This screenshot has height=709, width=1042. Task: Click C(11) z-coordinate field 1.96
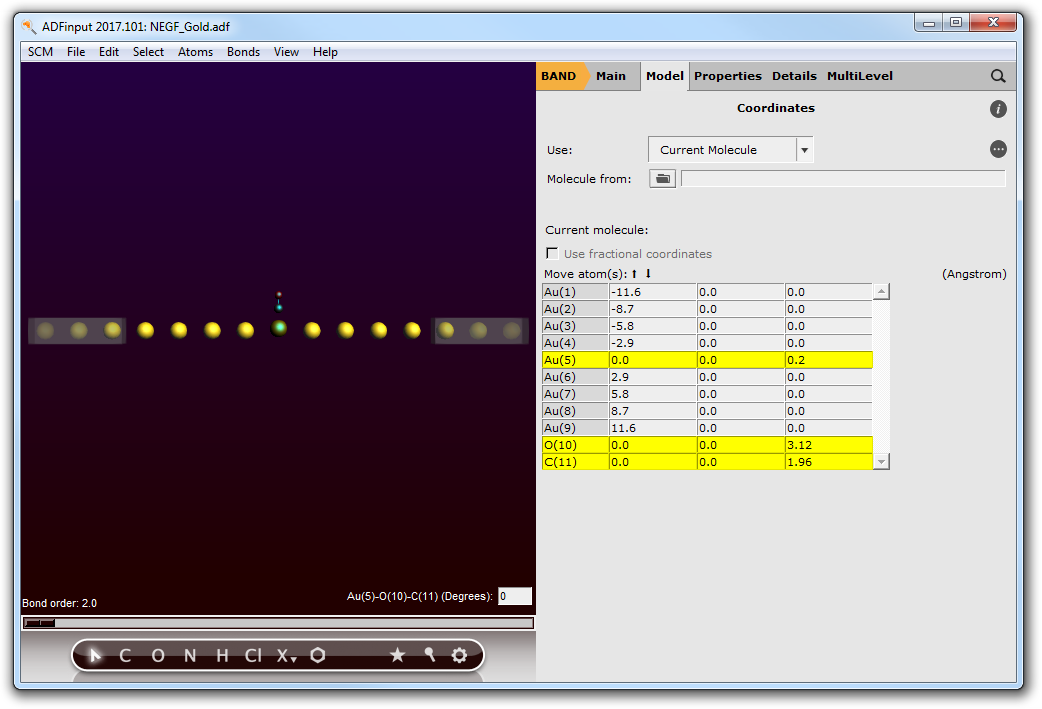[x=828, y=462]
